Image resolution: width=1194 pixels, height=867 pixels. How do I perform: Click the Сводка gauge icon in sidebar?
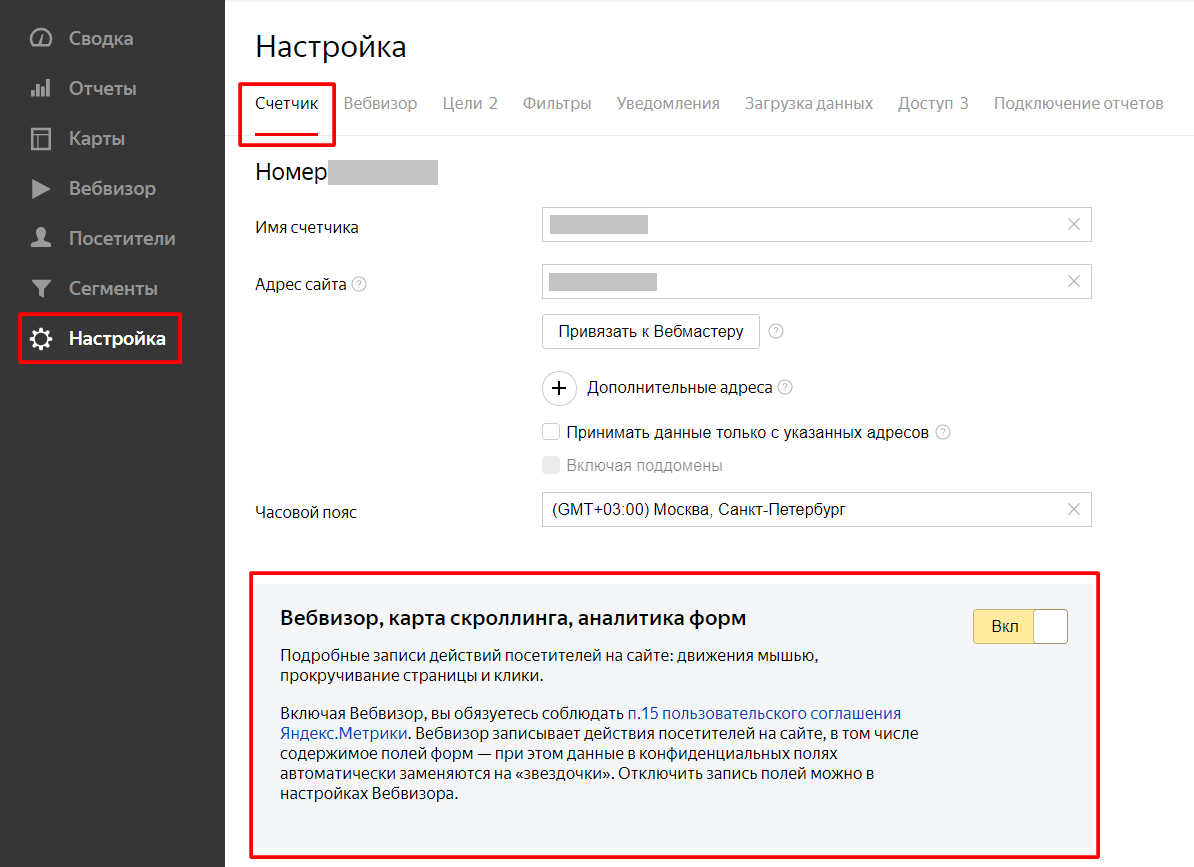click(x=40, y=39)
